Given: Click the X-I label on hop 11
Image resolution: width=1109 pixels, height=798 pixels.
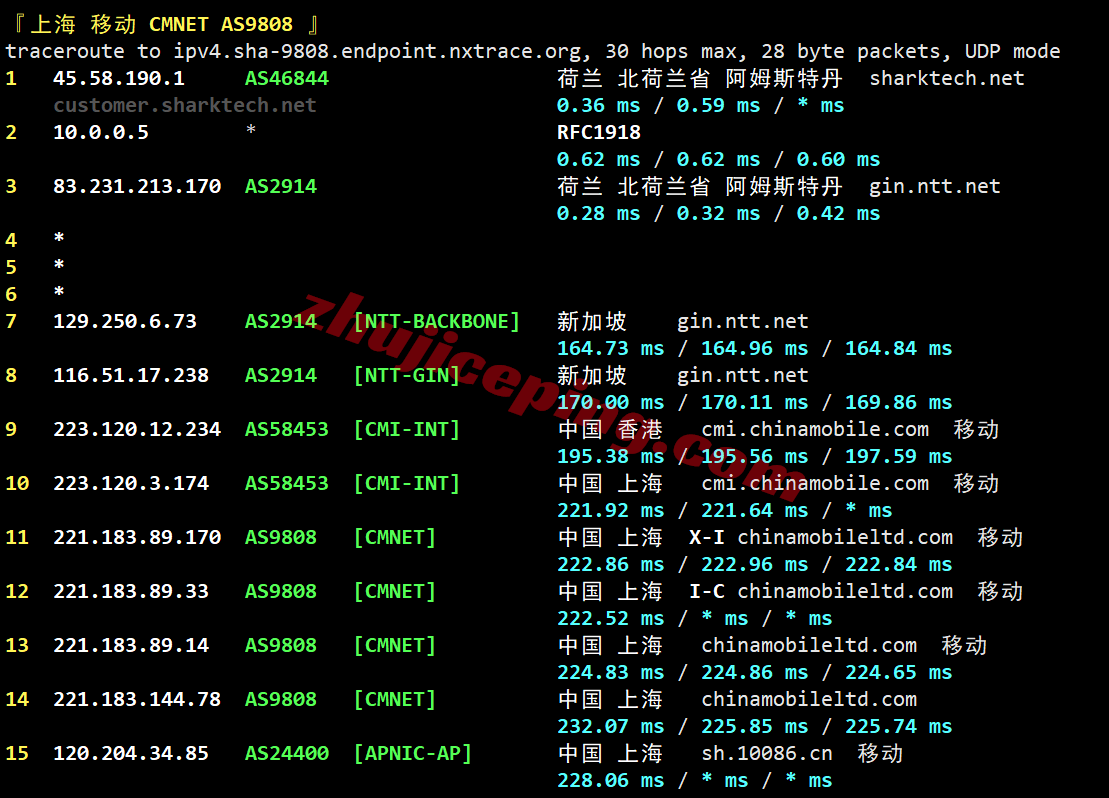Looking at the screenshot, I should point(707,538).
